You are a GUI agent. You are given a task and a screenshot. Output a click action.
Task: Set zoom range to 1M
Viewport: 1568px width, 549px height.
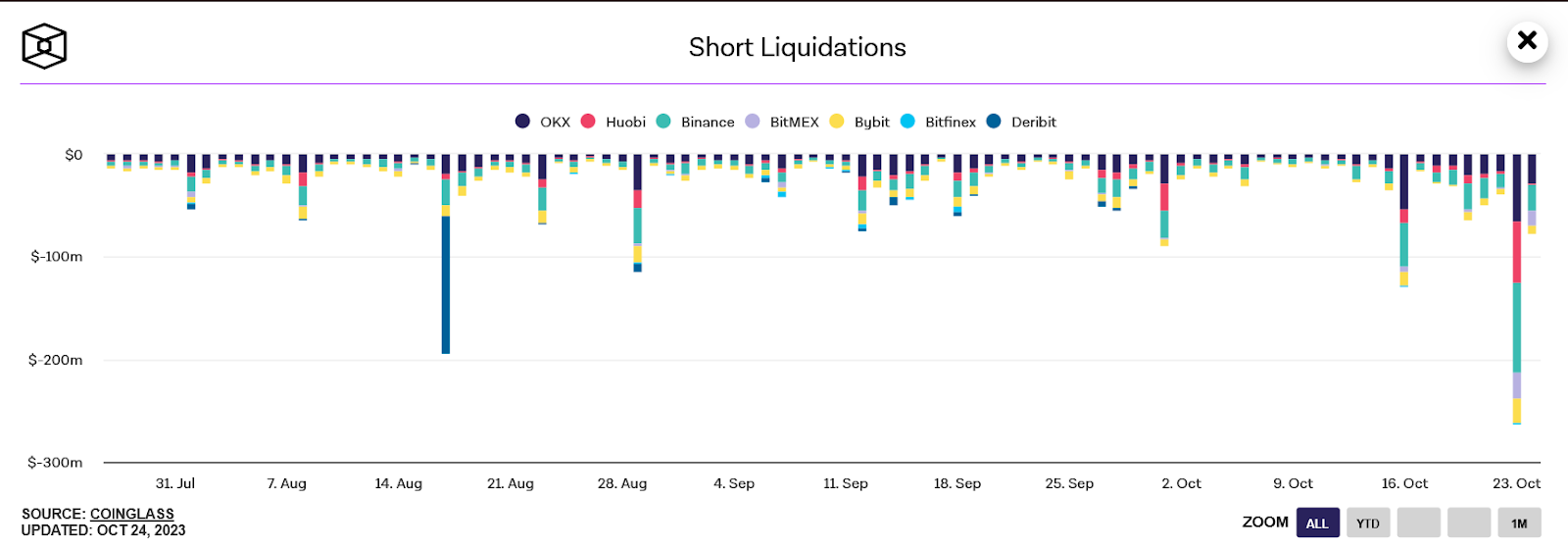click(x=1519, y=523)
